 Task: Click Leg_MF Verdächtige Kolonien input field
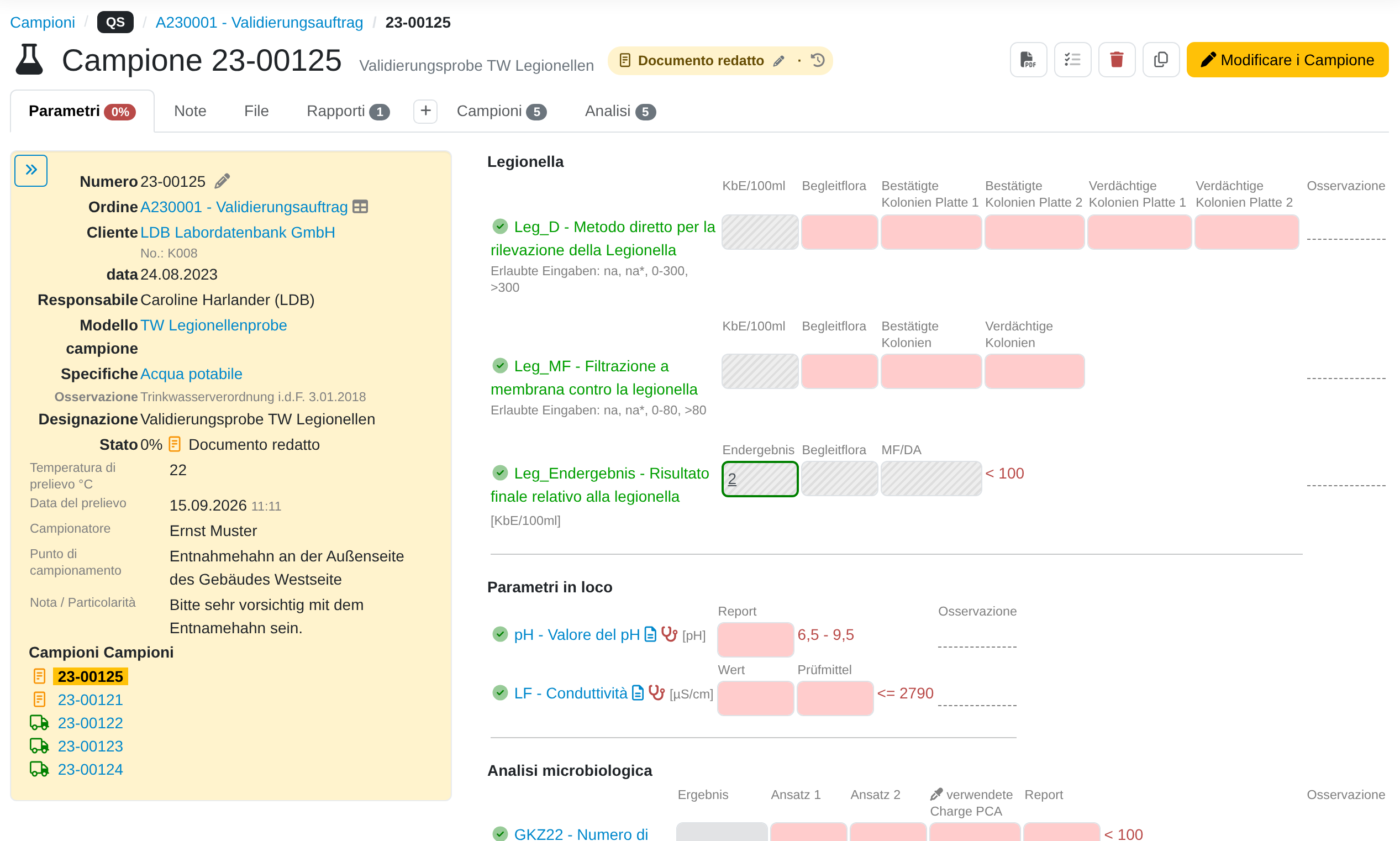click(x=1034, y=371)
